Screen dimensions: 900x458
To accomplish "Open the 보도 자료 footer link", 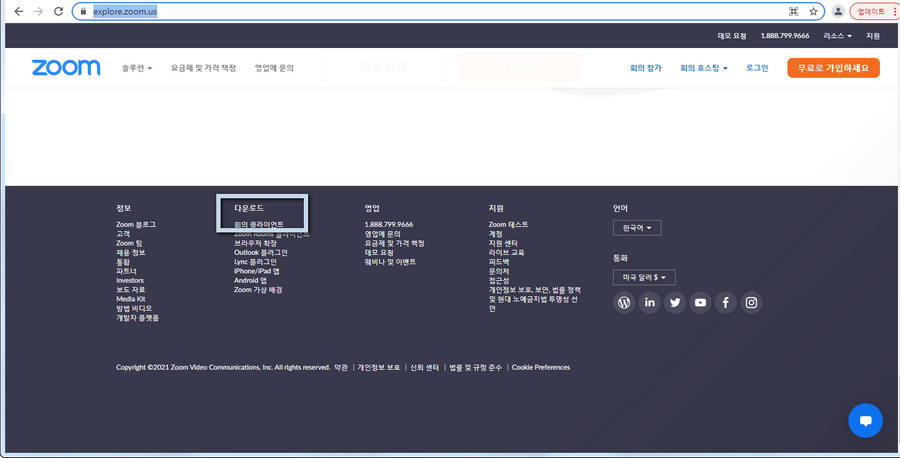I will point(130,290).
